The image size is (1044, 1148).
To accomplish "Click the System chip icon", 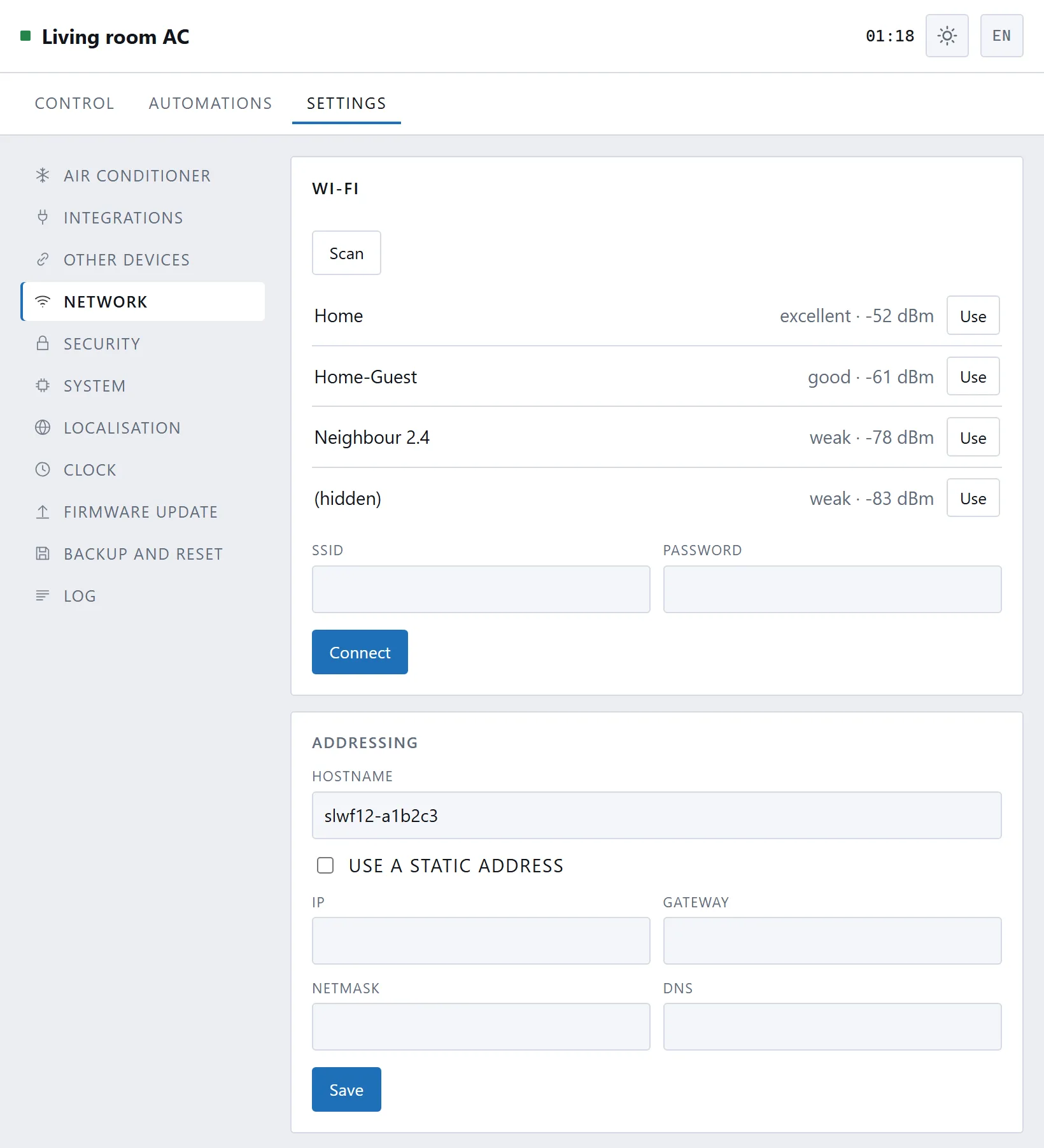I will click(43, 385).
